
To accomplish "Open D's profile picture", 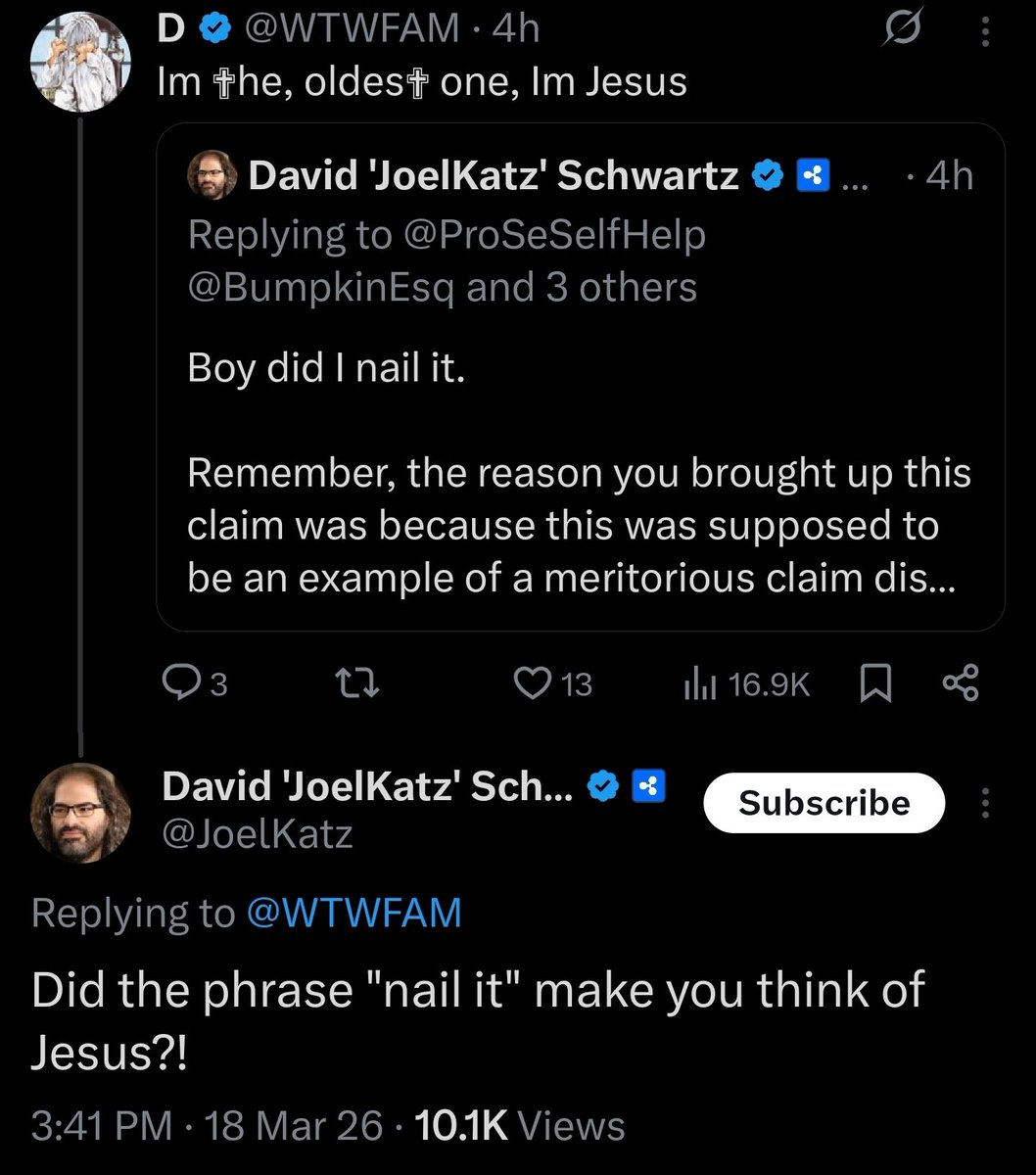I will pos(80,63).
